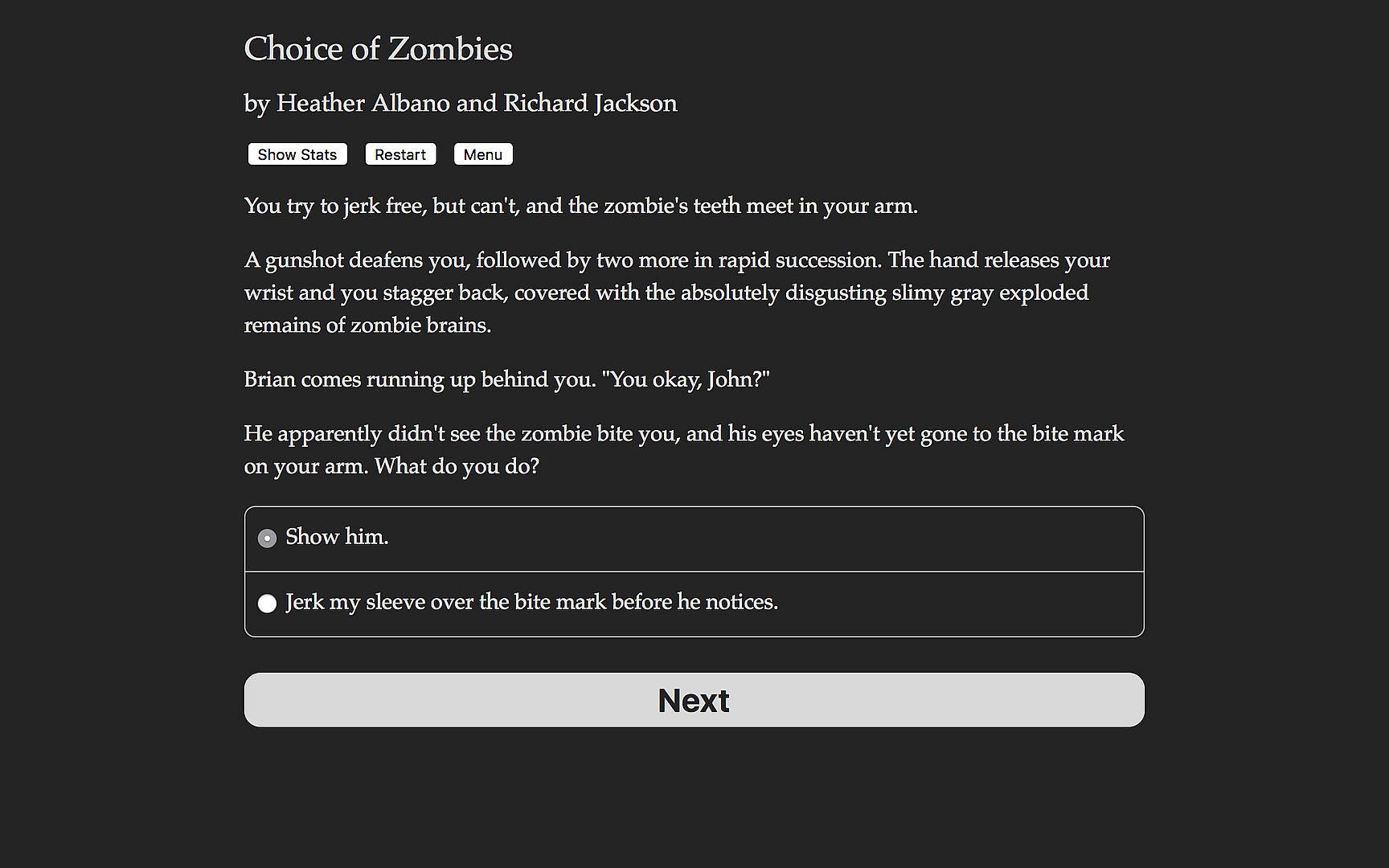Click the word "by" in author line
1389x868 pixels.
[256, 104]
